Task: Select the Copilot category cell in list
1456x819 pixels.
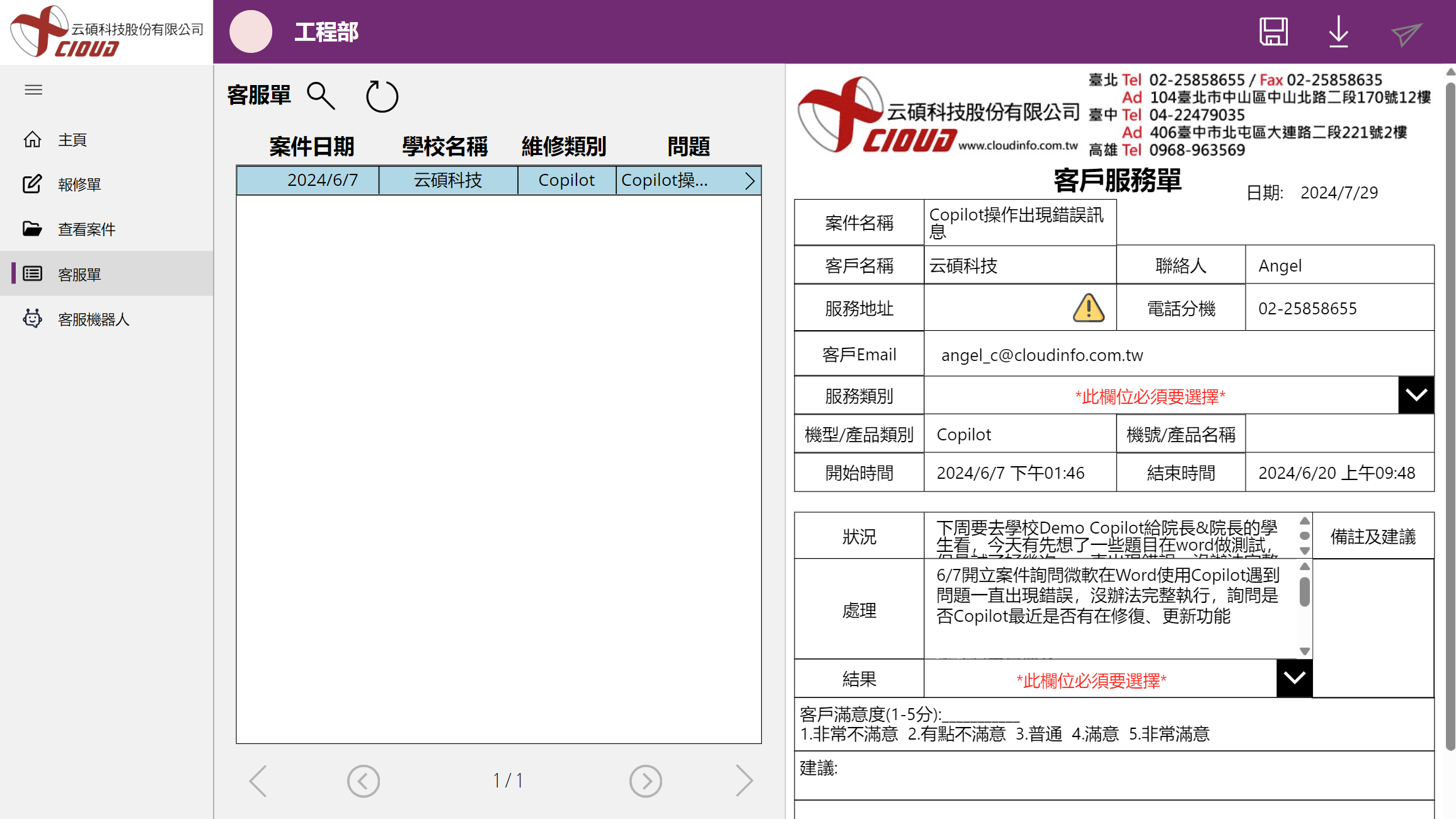Action: [566, 180]
